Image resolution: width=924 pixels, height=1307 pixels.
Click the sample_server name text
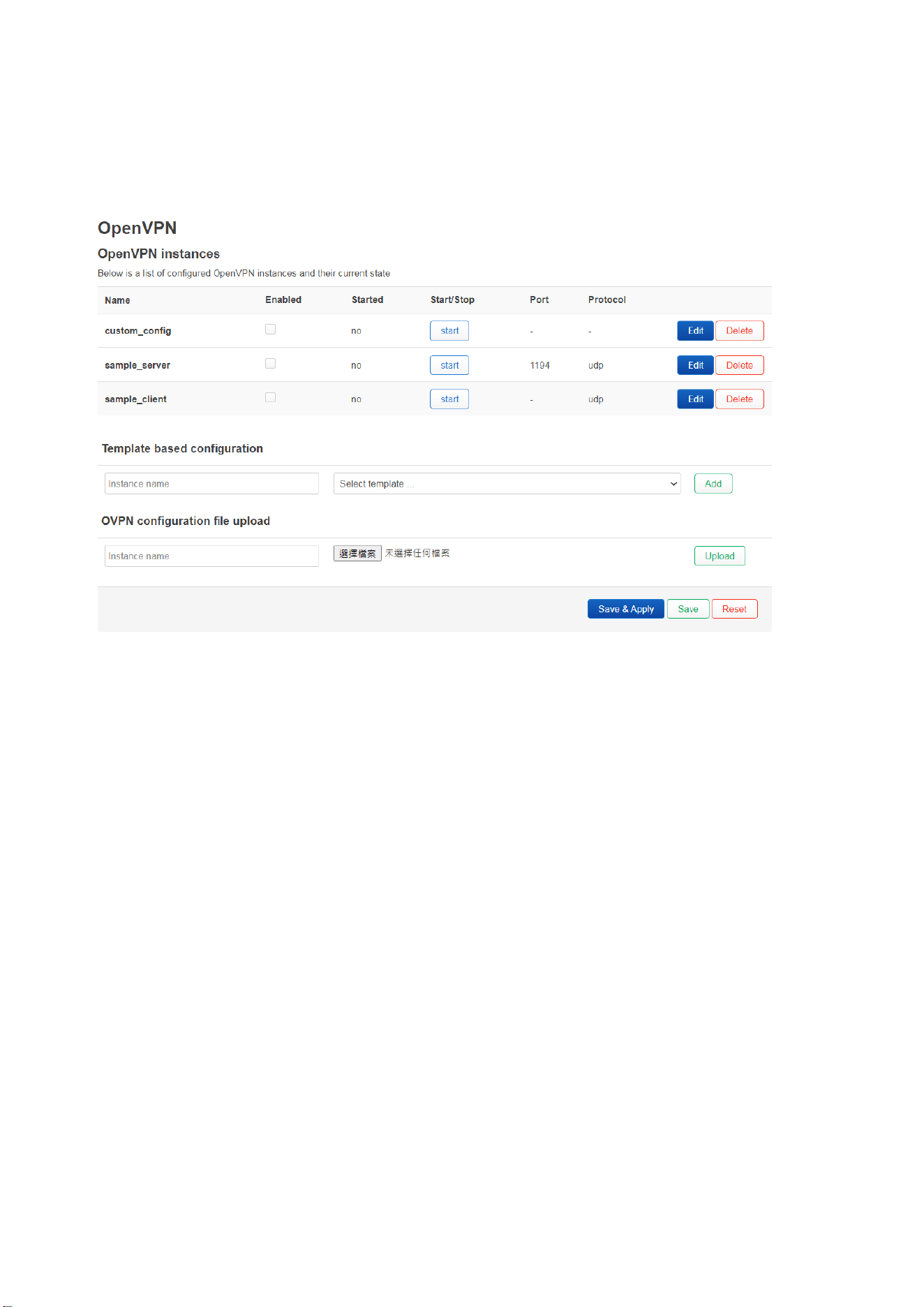click(137, 365)
